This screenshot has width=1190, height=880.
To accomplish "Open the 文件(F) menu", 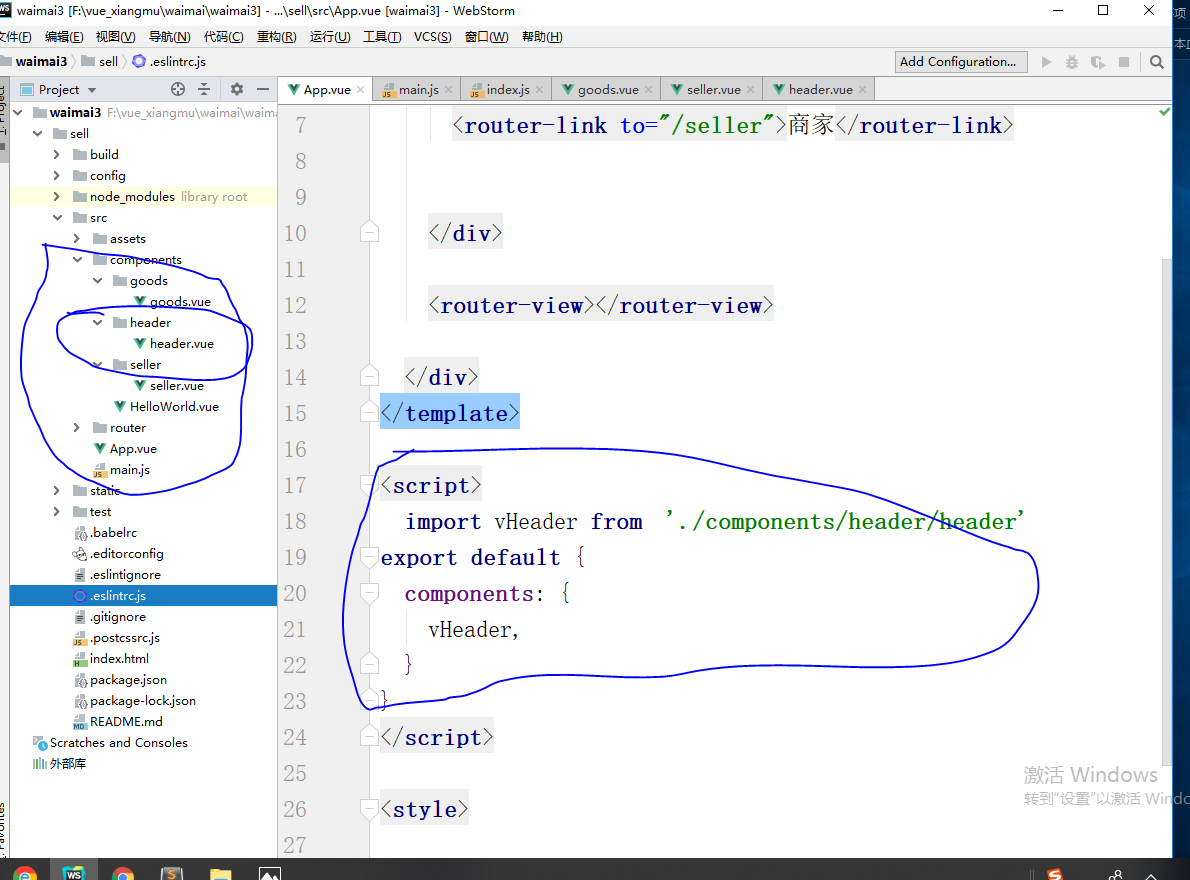I will point(15,36).
